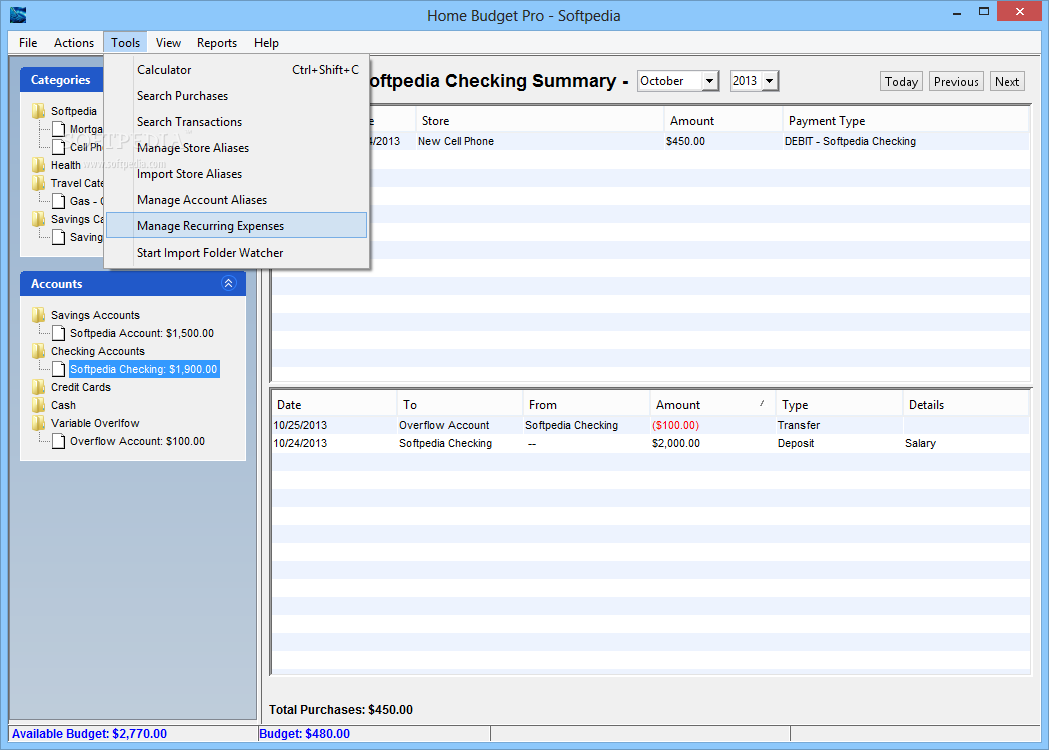Select Import Store Aliases
The height and width of the screenshot is (750, 1049).
tap(237, 174)
